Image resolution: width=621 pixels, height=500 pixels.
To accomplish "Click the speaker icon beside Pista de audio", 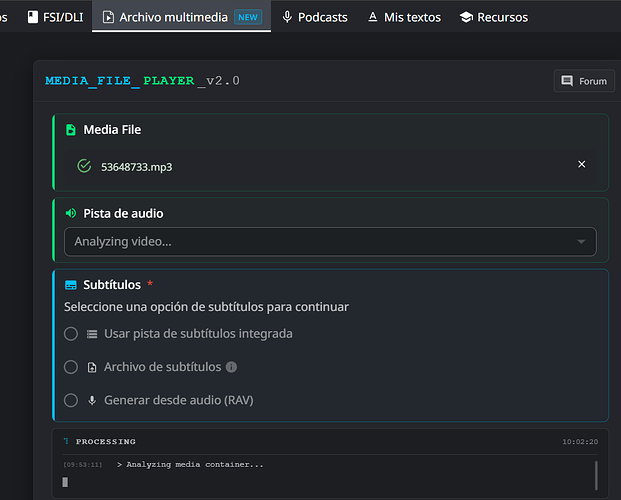I will [70, 213].
